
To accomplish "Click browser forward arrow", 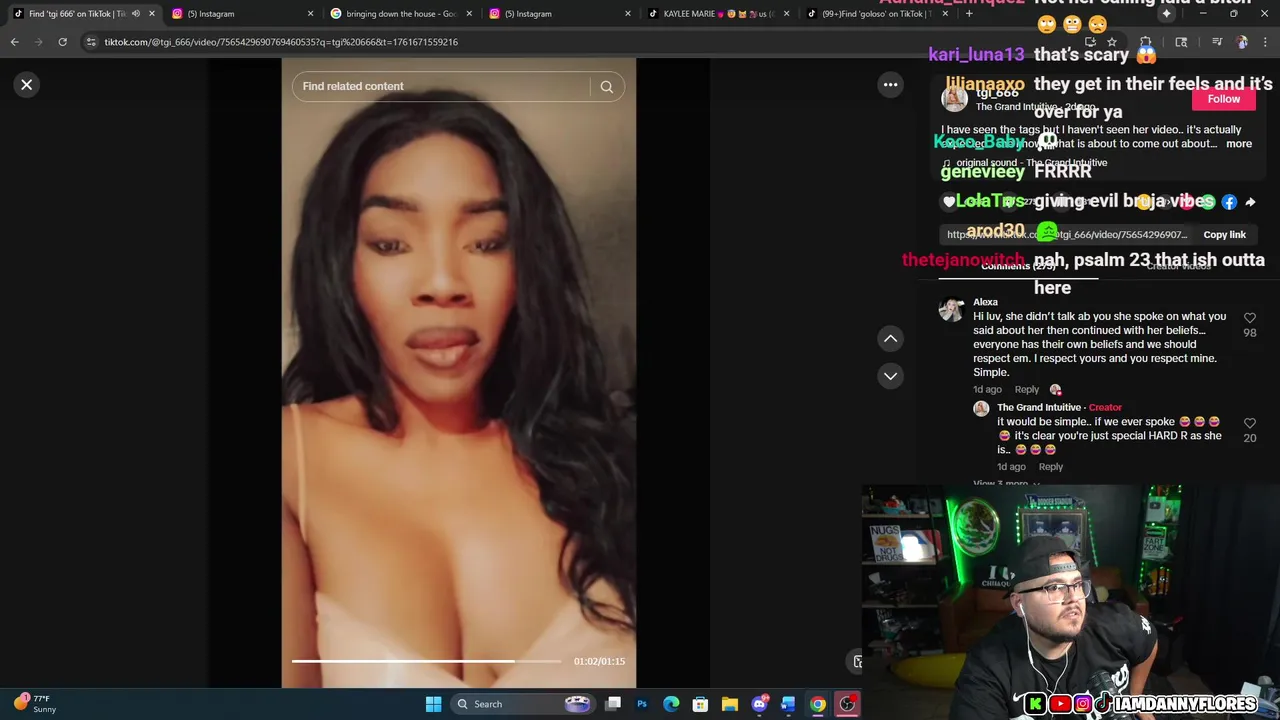I will pos(38,42).
